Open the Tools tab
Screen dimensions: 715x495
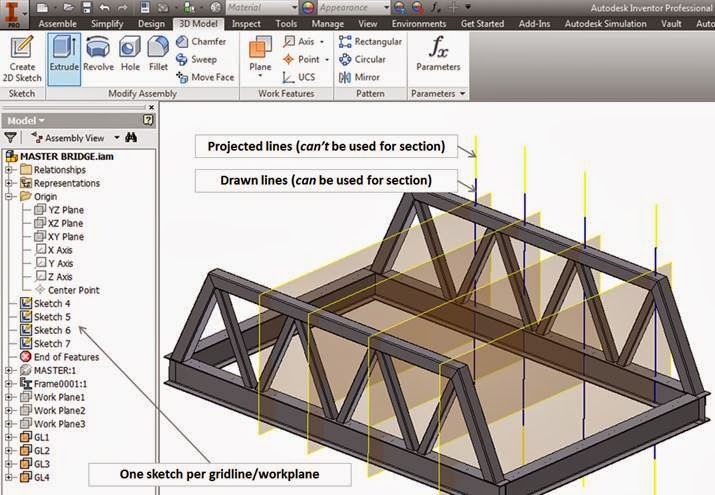[286, 24]
